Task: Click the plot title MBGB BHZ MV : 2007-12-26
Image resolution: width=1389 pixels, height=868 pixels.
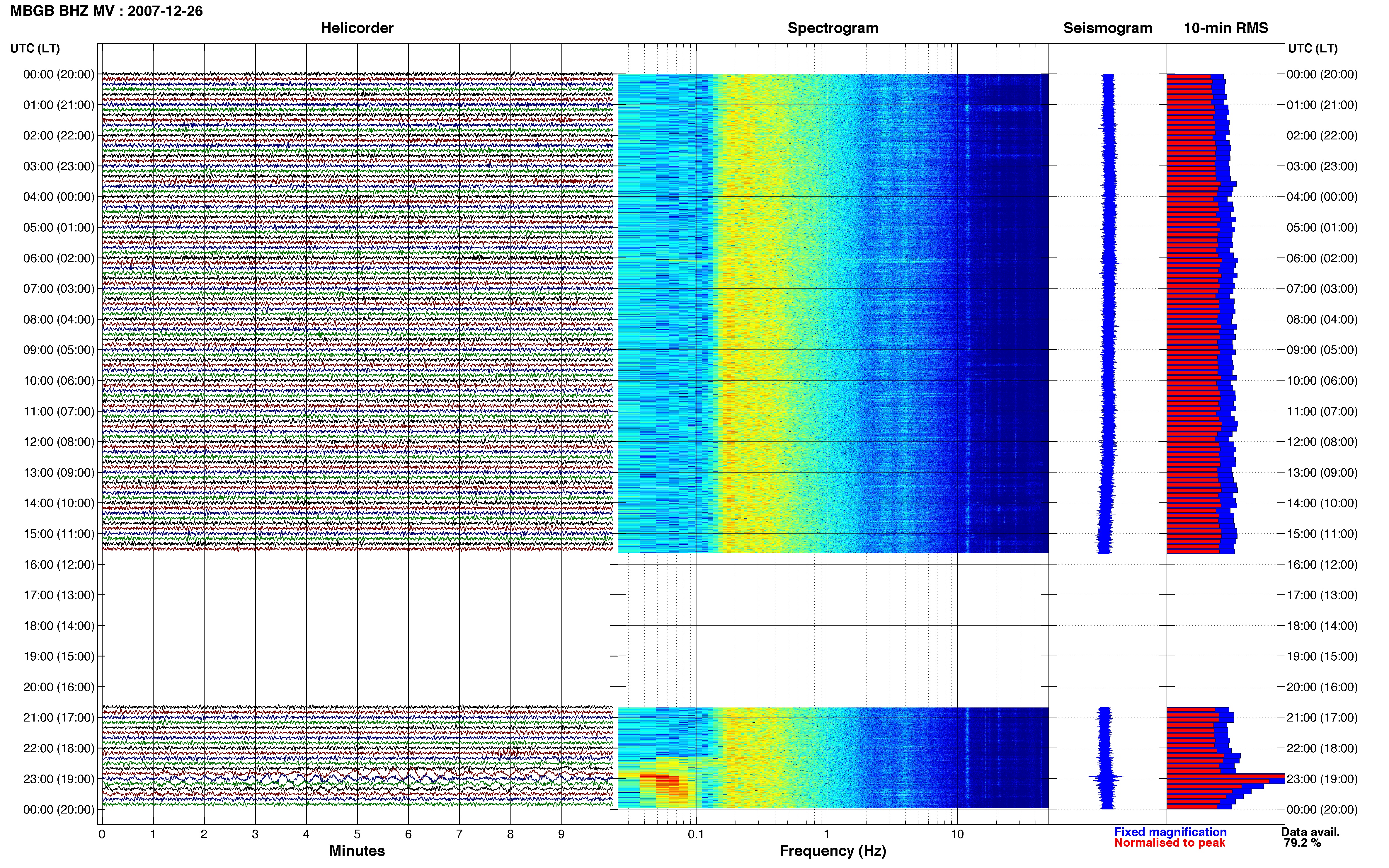Action: [106, 11]
